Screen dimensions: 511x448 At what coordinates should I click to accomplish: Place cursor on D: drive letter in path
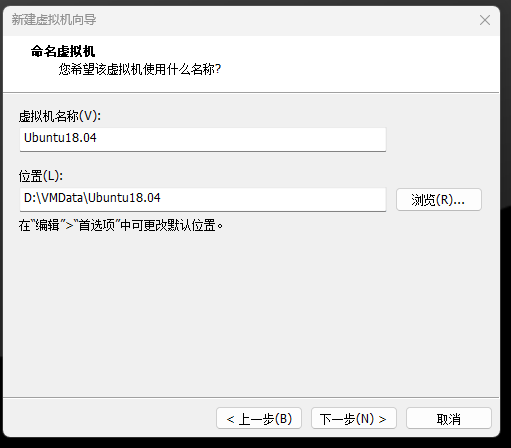[30, 198]
